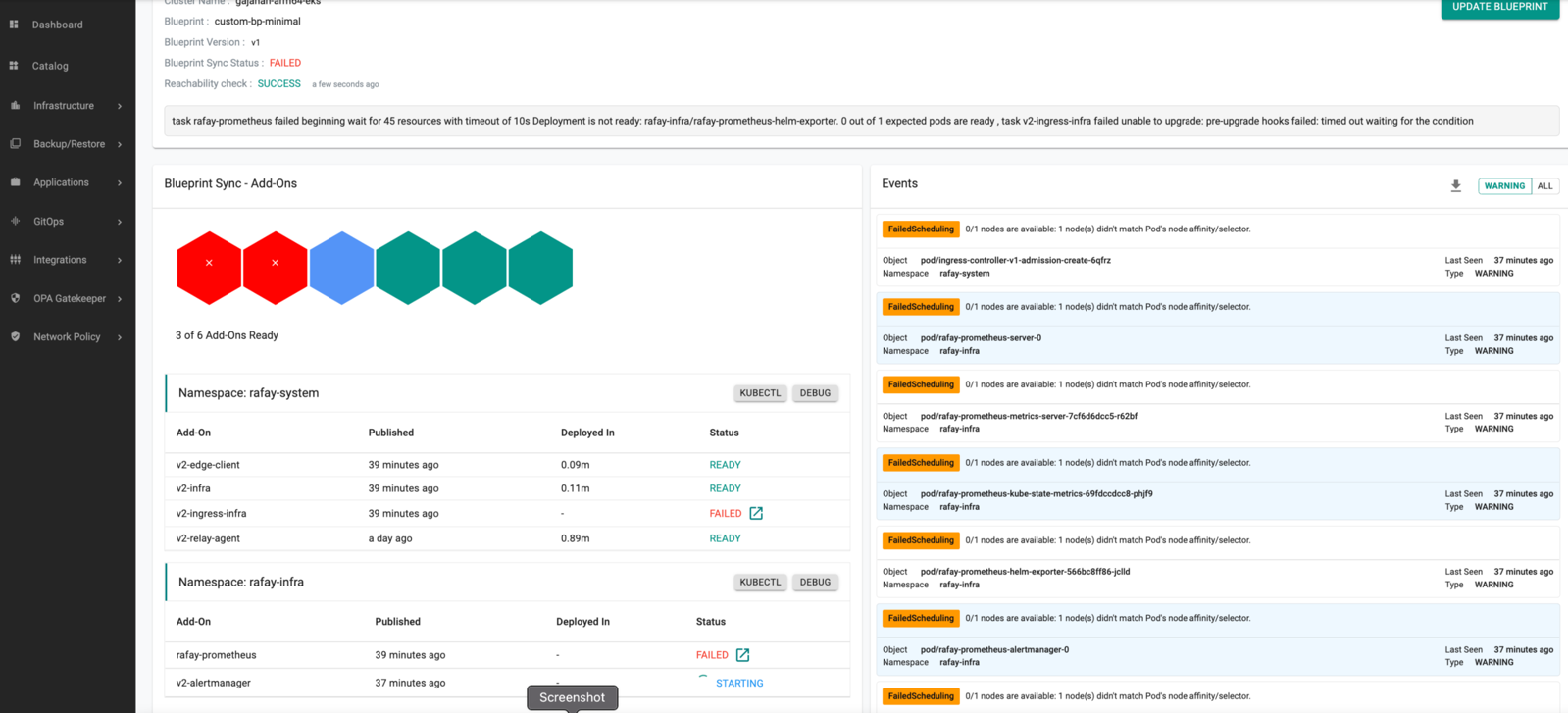Click the rafay-prometheus add-on name

pyautogui.click(x=217, y=655)
